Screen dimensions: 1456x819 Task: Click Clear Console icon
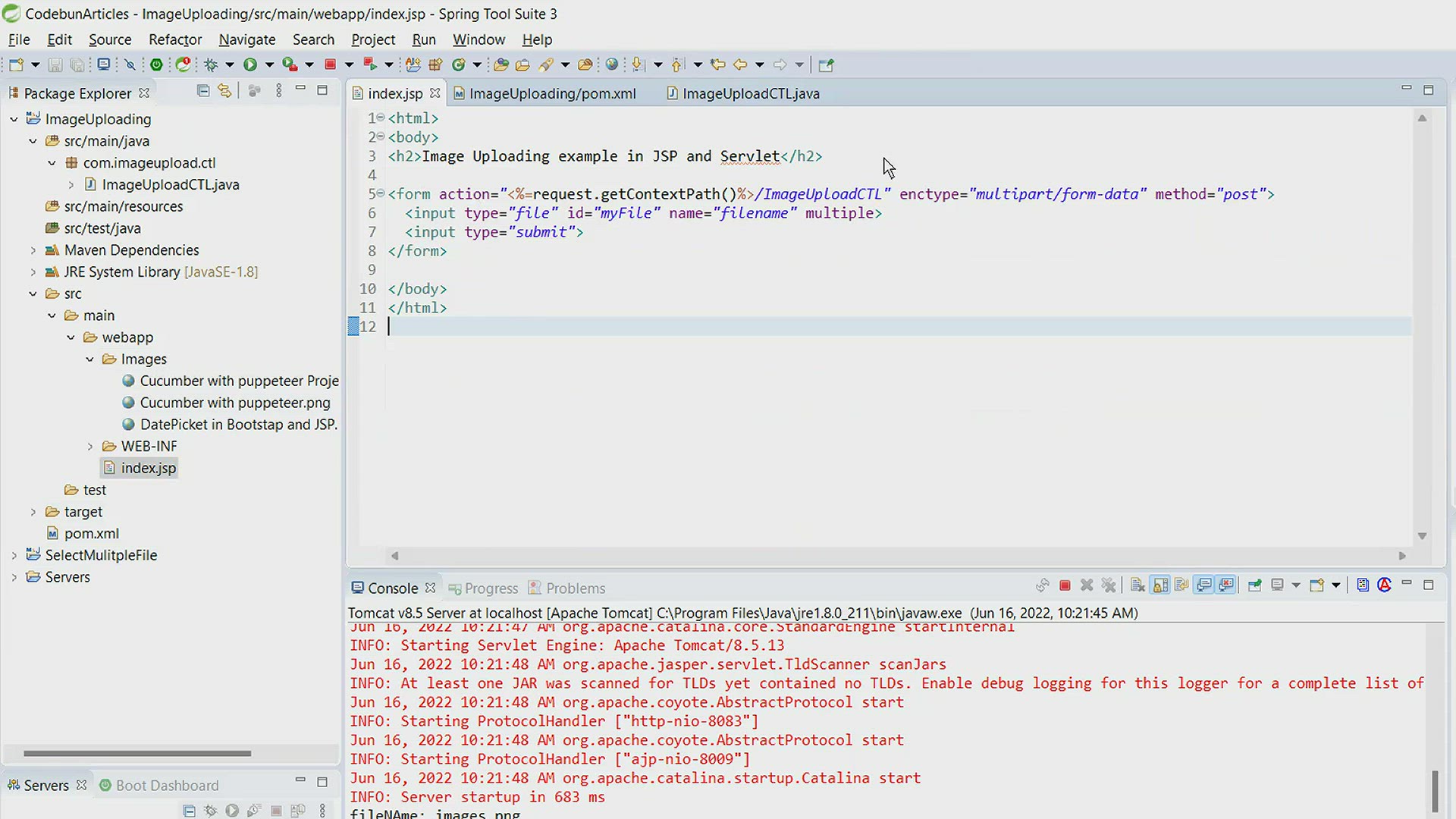point(1137,585)
